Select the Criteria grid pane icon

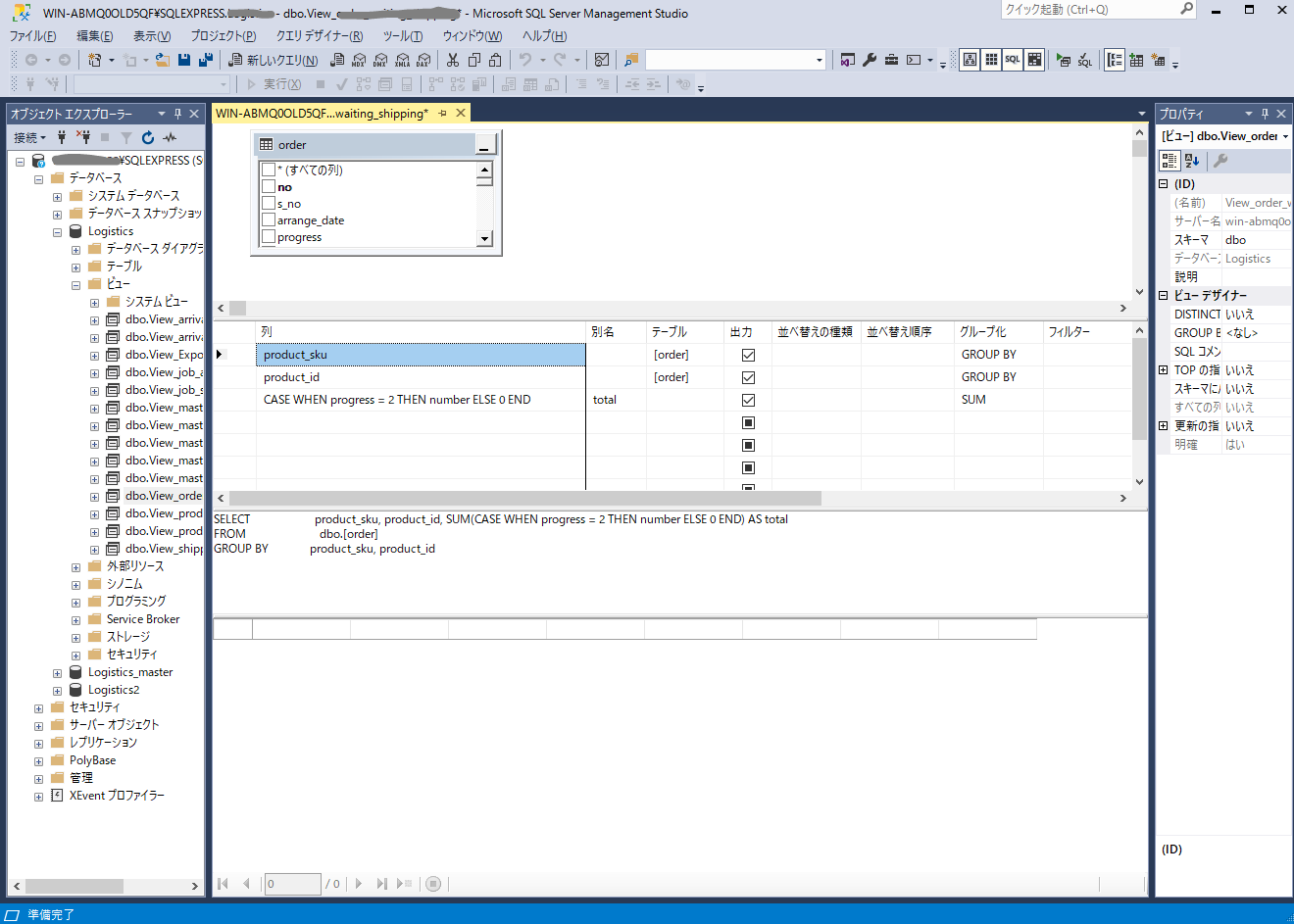tap(991, 60)
